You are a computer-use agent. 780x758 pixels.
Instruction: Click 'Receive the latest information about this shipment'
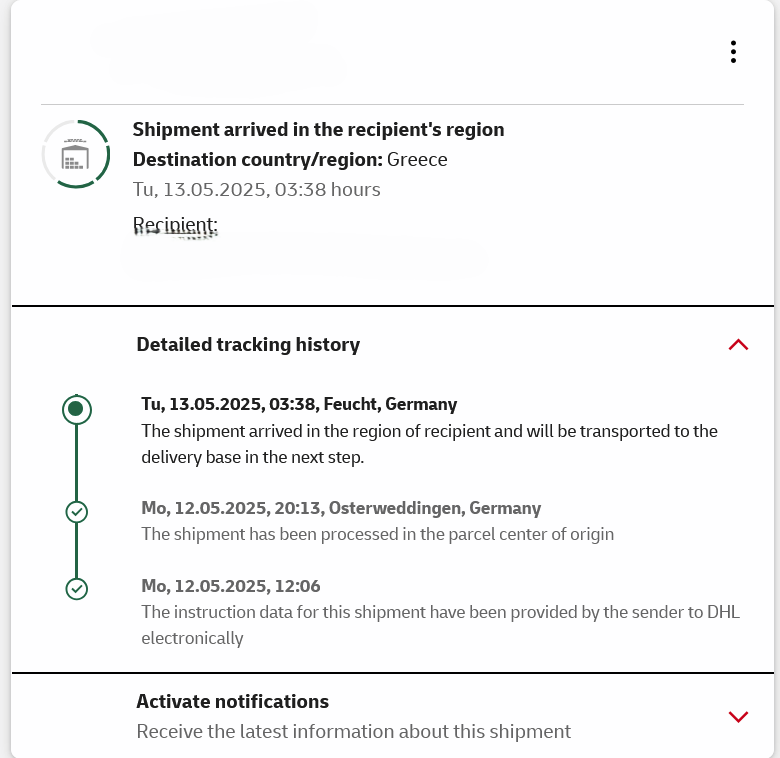pyautogui.click(x=353, y=732)
